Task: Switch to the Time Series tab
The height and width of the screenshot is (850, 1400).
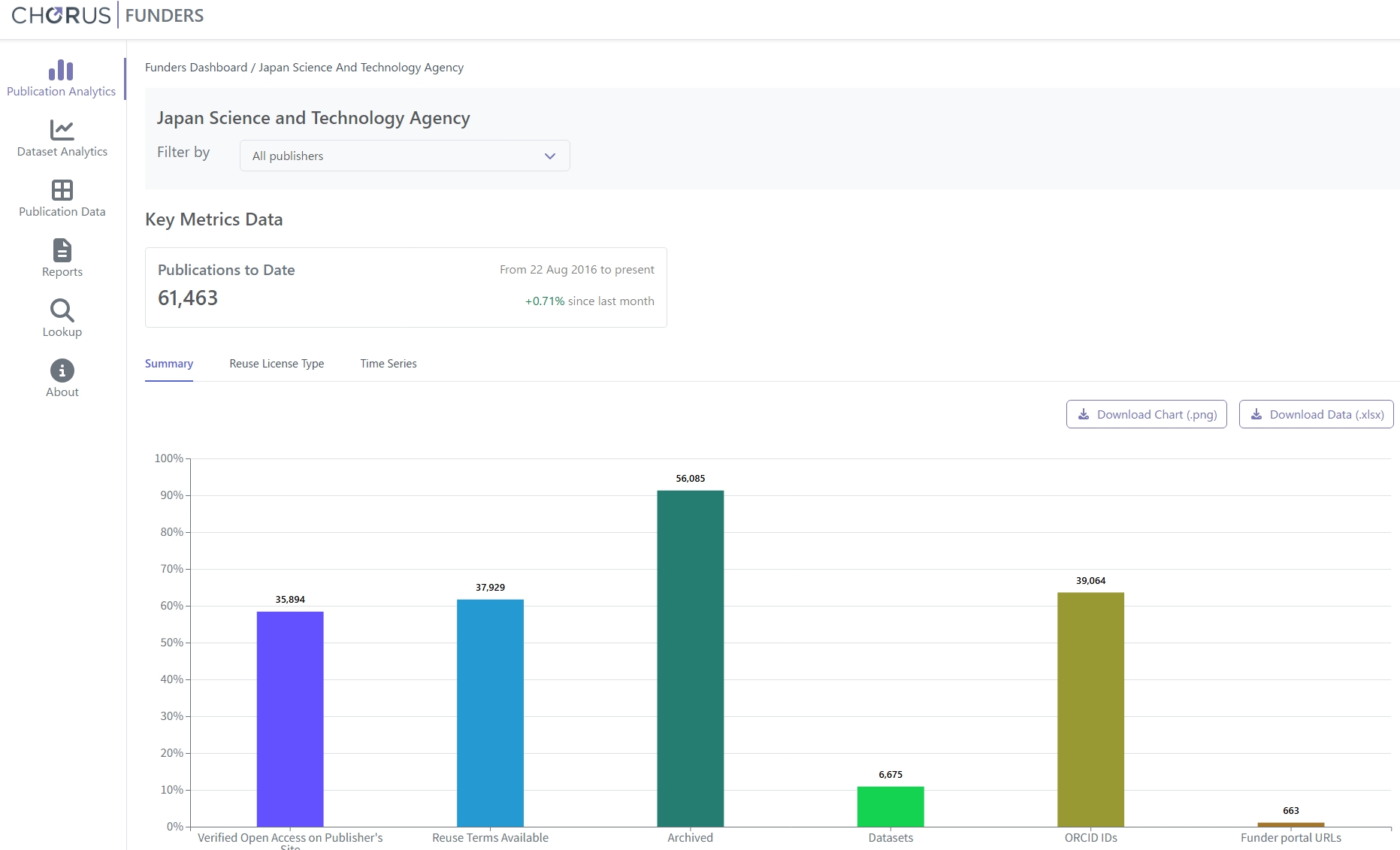Action: click(x=389, y=364)
